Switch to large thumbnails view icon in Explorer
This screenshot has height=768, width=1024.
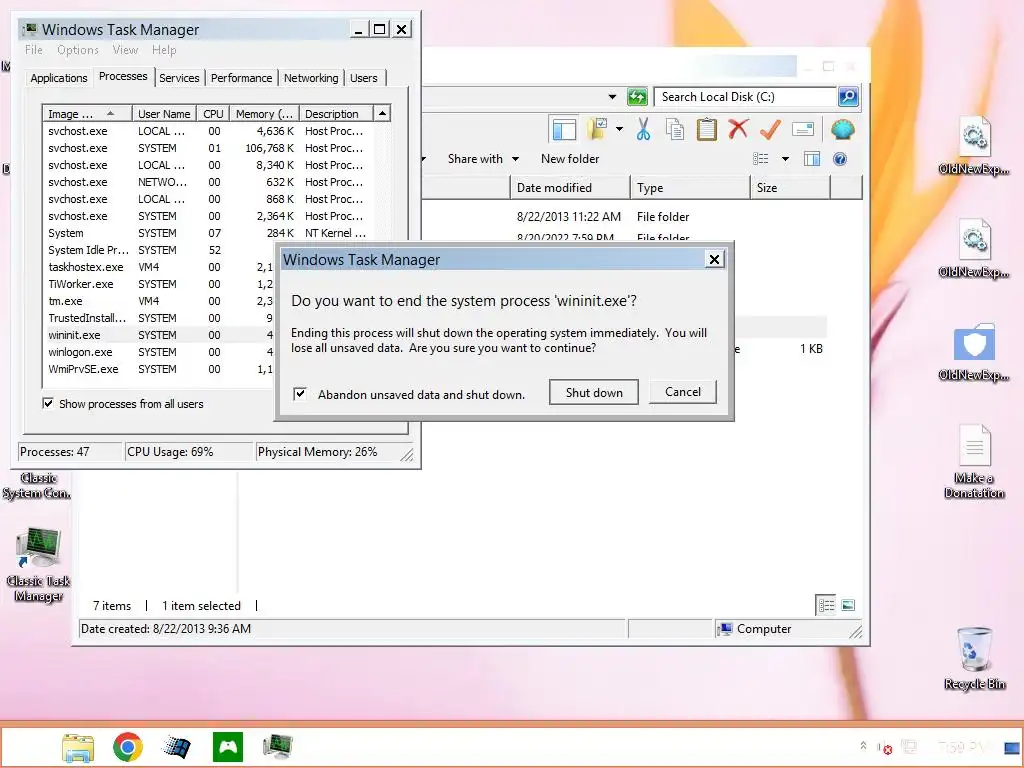[848, 605]
